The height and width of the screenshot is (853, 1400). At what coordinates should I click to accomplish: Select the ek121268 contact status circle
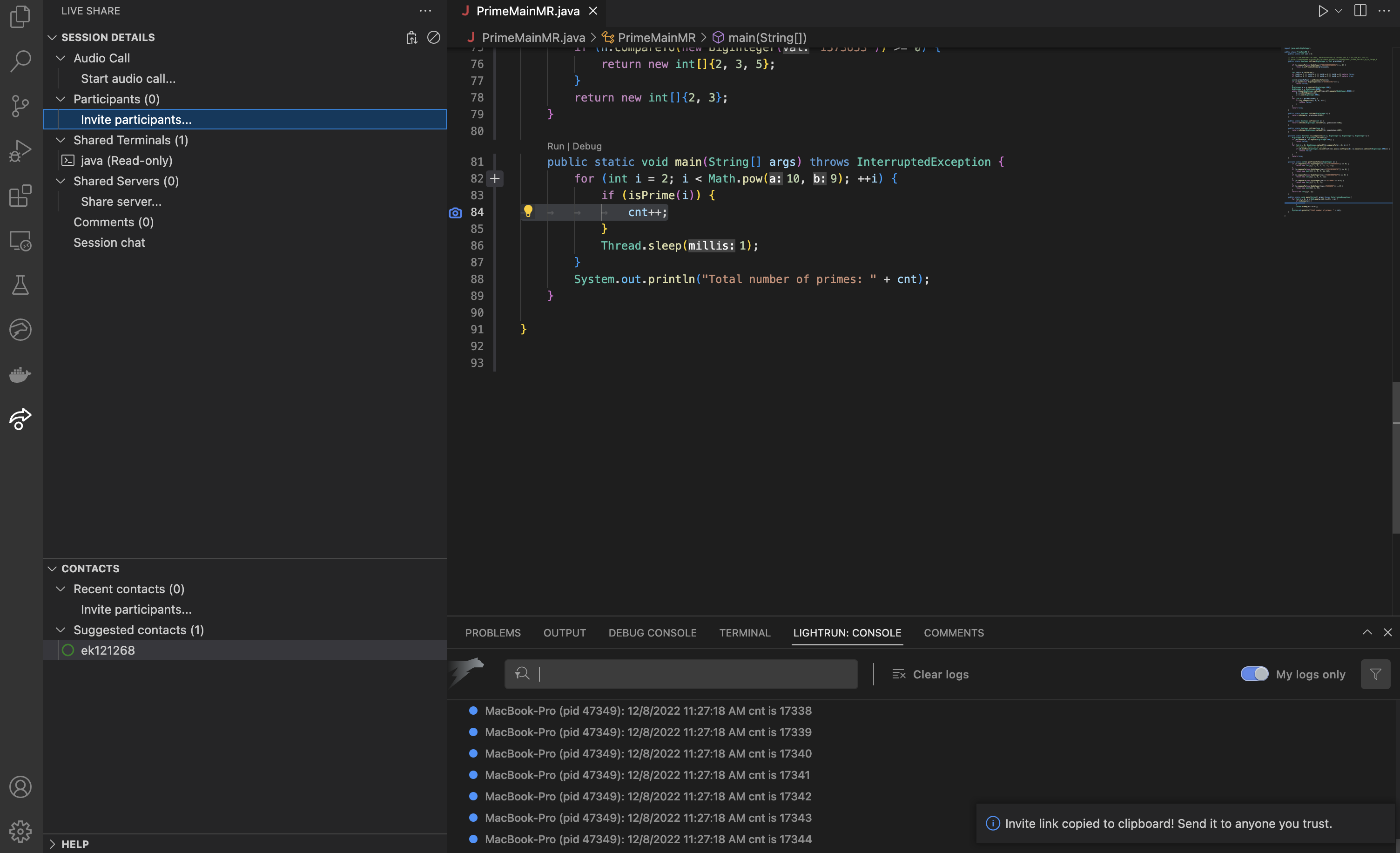tap(68, 650)
